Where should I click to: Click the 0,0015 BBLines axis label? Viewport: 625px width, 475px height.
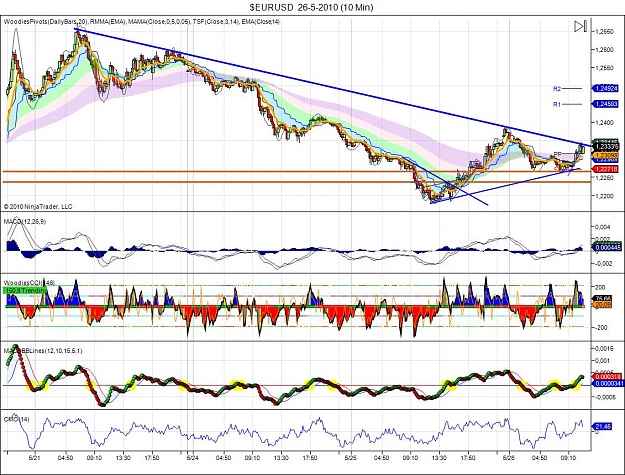(x=604, y=348)
